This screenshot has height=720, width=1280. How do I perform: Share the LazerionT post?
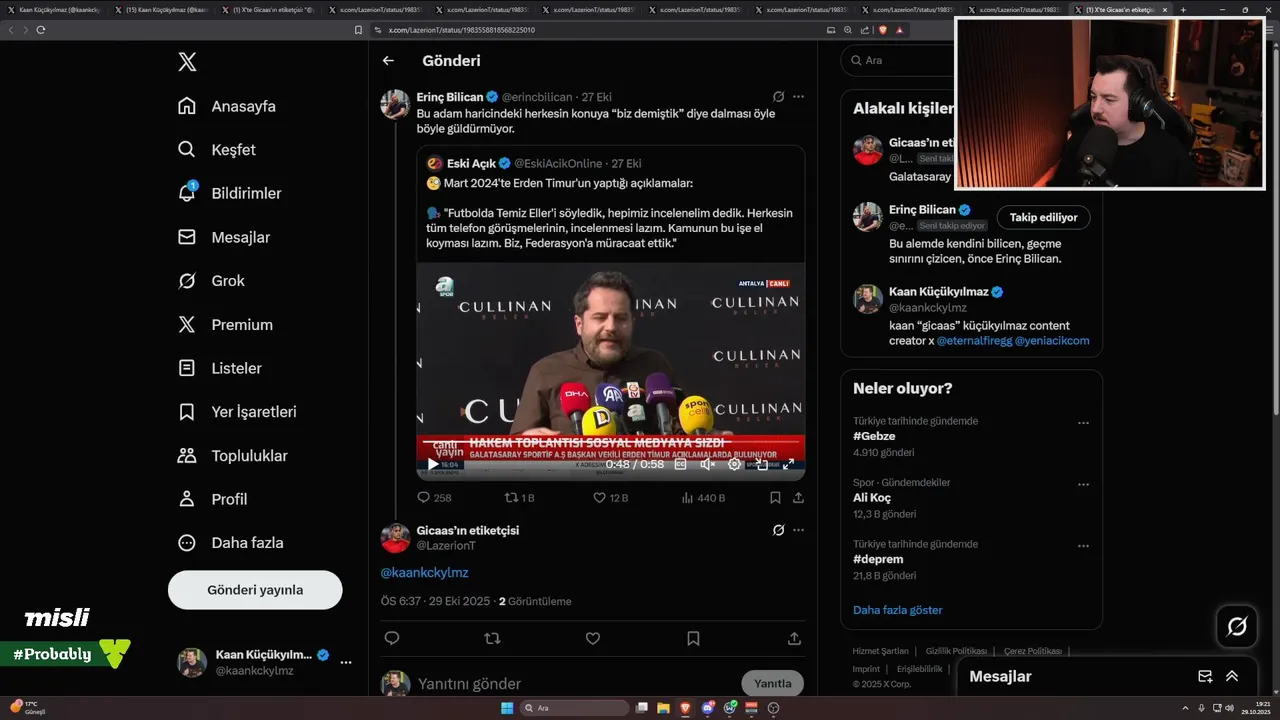pyautogui.click(x=794, y=638)
